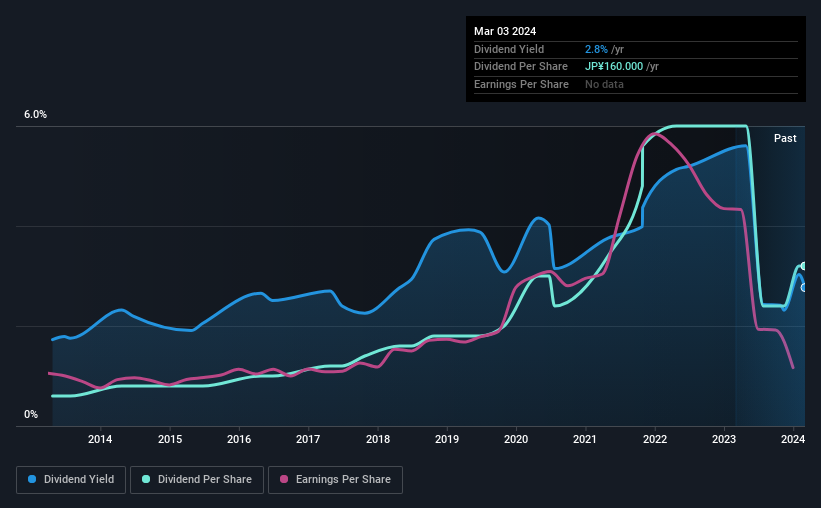This screenshot has height=508, width=821.
Task: Click the Past region label
Action: click(785, 138)
